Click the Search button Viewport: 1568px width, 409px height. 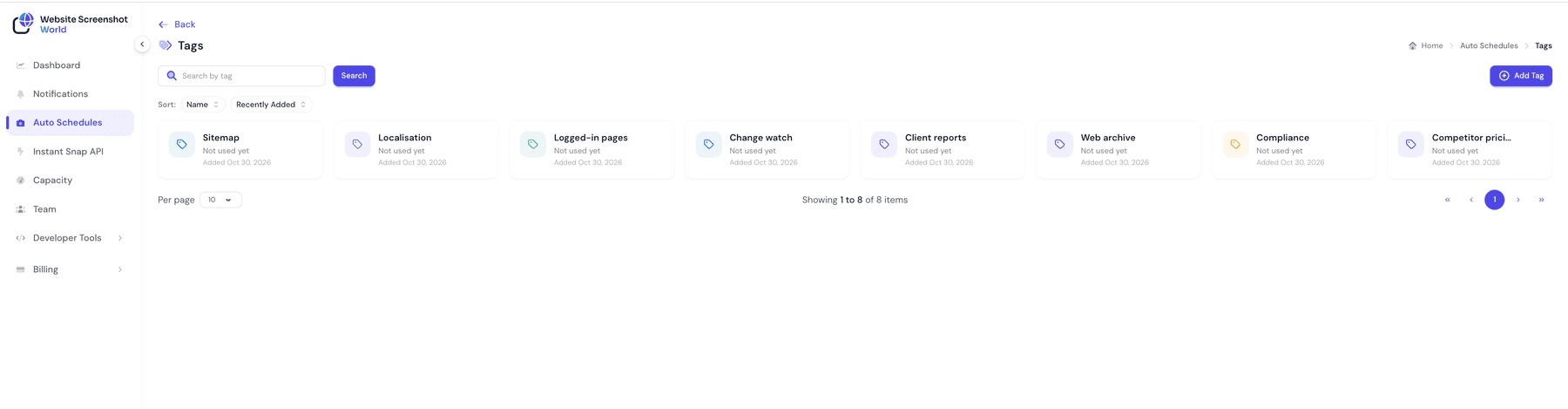click(x=354, y=76)
